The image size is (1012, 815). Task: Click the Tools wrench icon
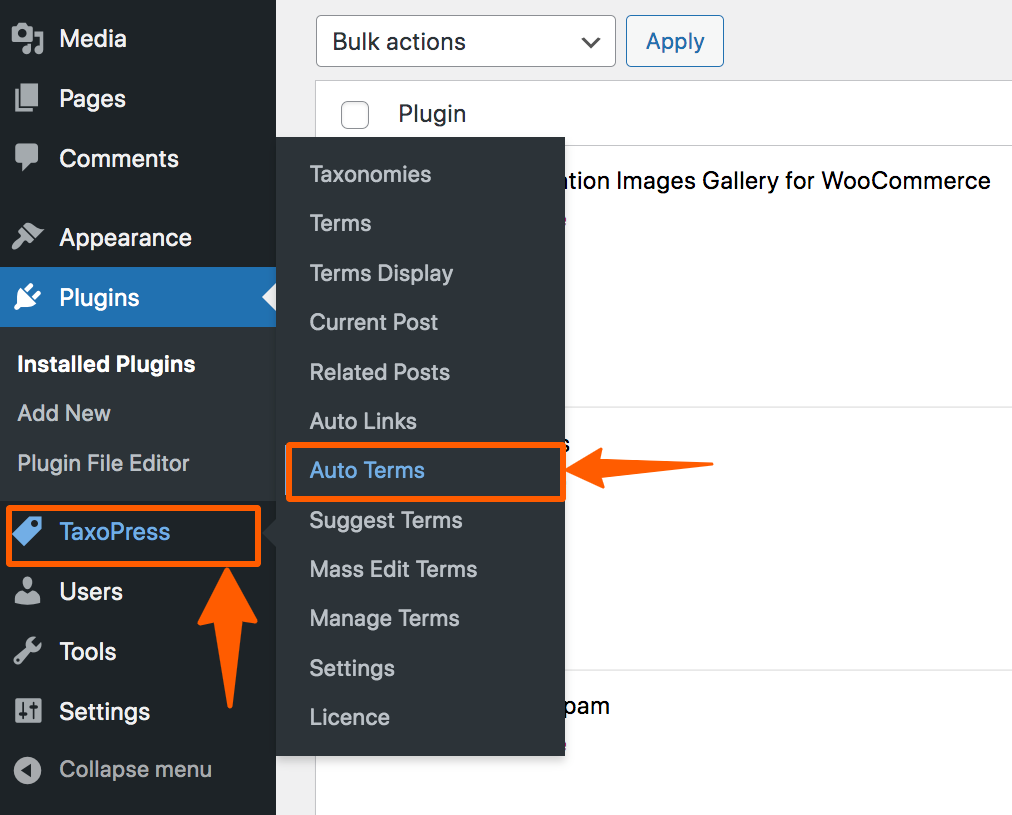tap(27, 651)
